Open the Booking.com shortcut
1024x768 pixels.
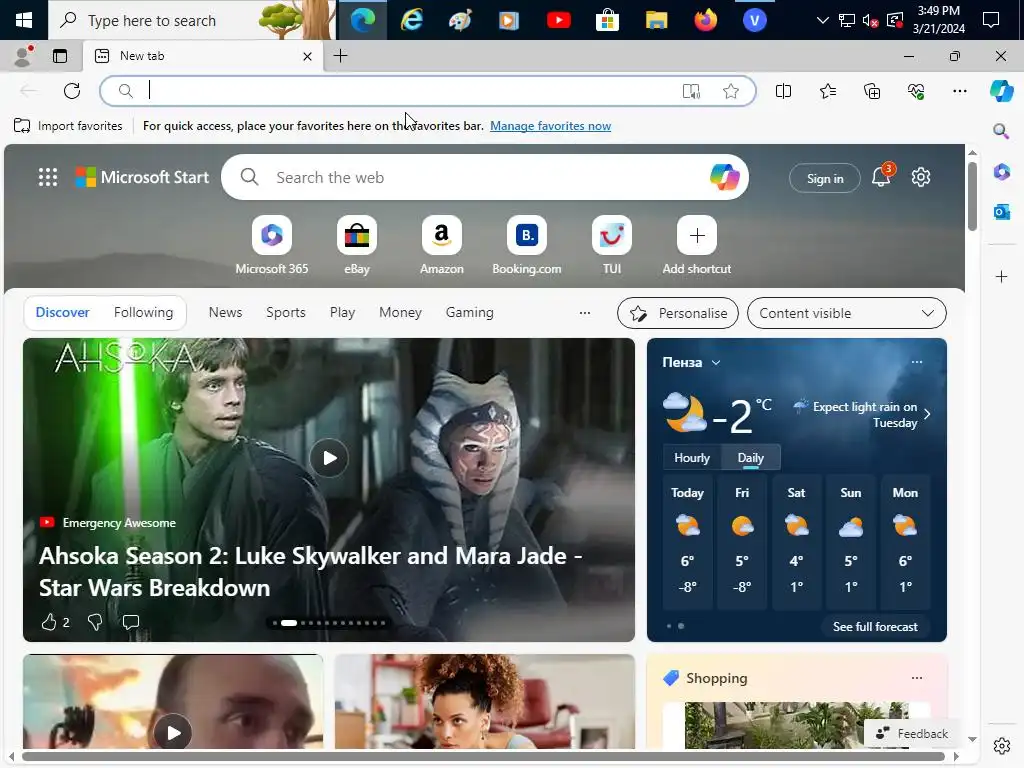(x=526, y=245)
